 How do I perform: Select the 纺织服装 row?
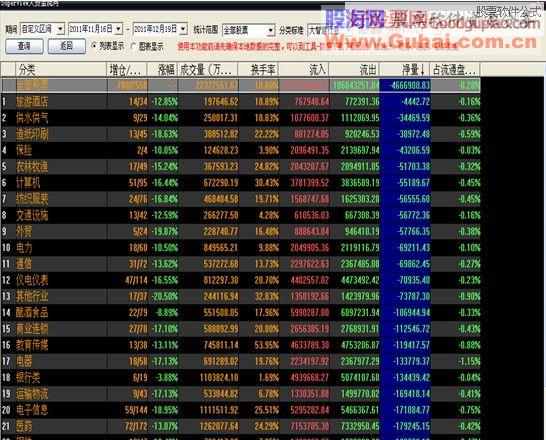click(241, 199)
